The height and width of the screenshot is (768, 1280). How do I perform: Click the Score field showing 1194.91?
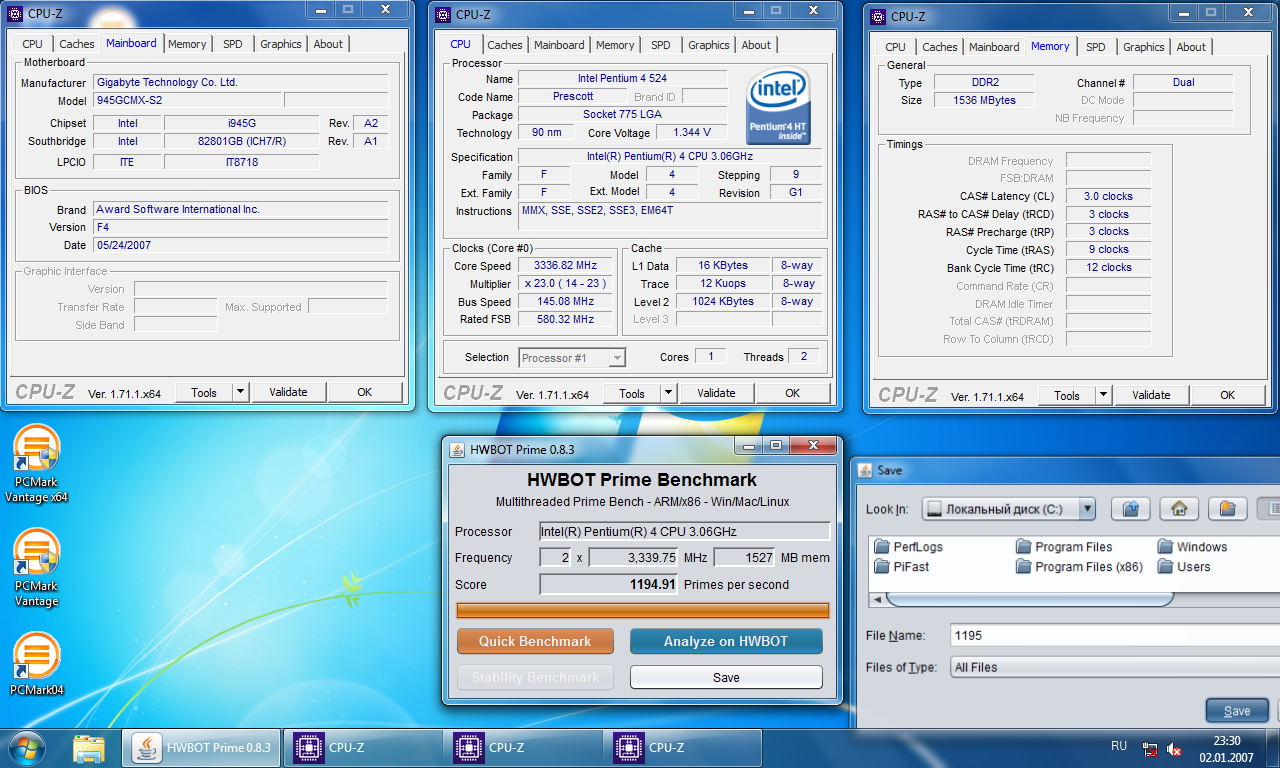pos(609,584)
